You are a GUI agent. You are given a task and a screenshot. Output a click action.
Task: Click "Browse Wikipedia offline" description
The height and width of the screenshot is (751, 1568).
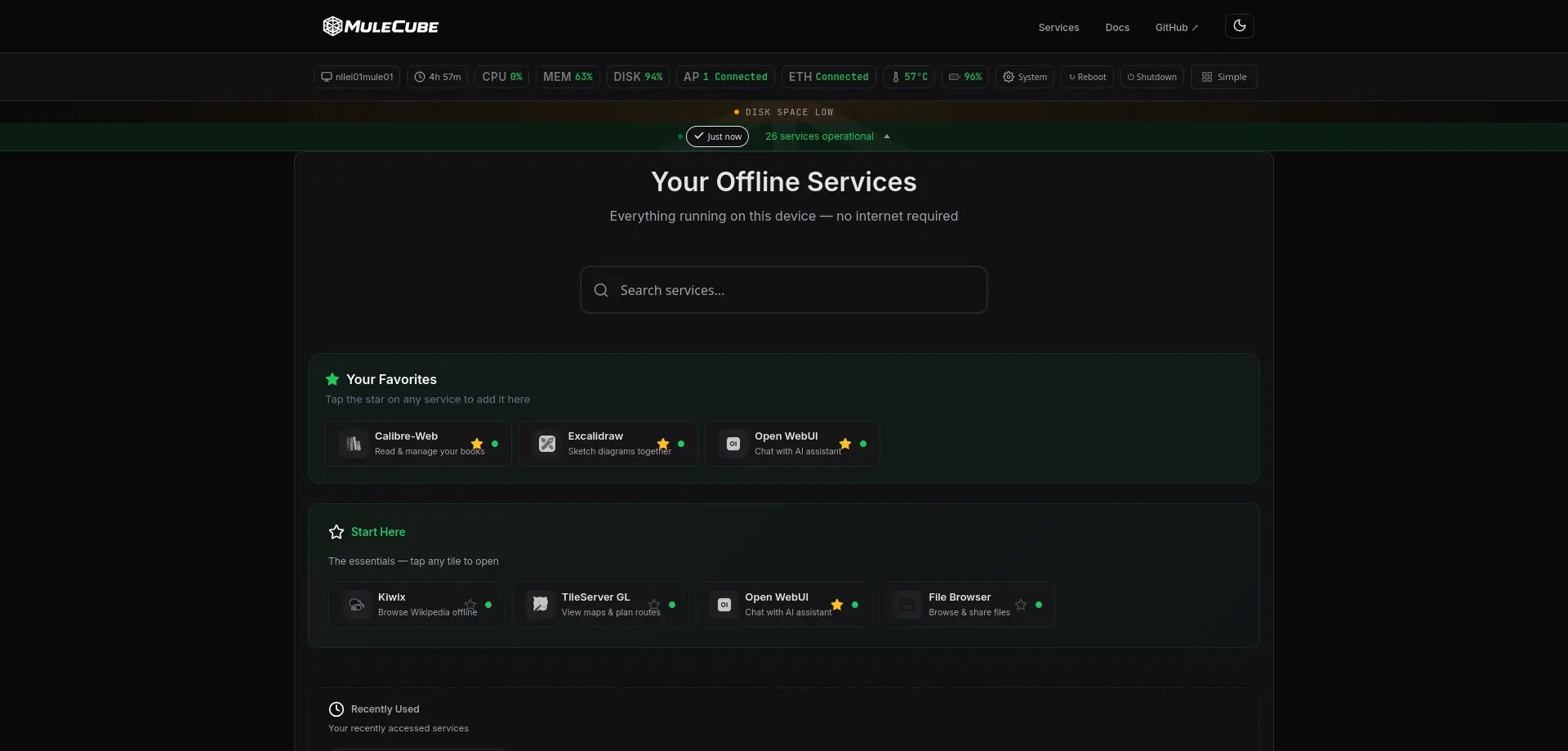[427, 612]
